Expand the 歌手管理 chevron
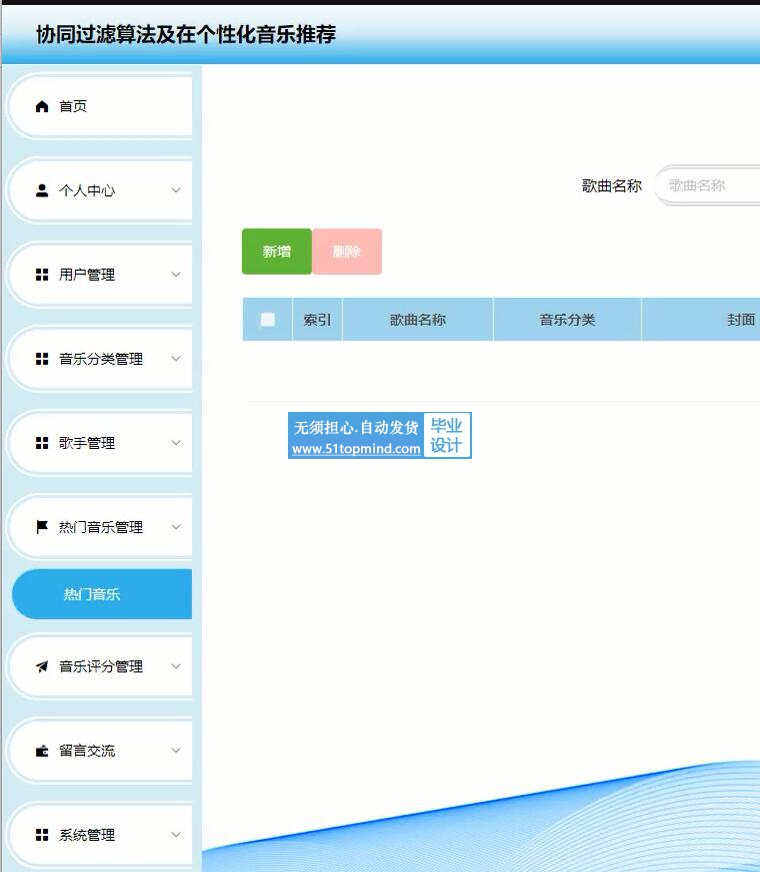The image size is (760, 872). pos(176,443)
